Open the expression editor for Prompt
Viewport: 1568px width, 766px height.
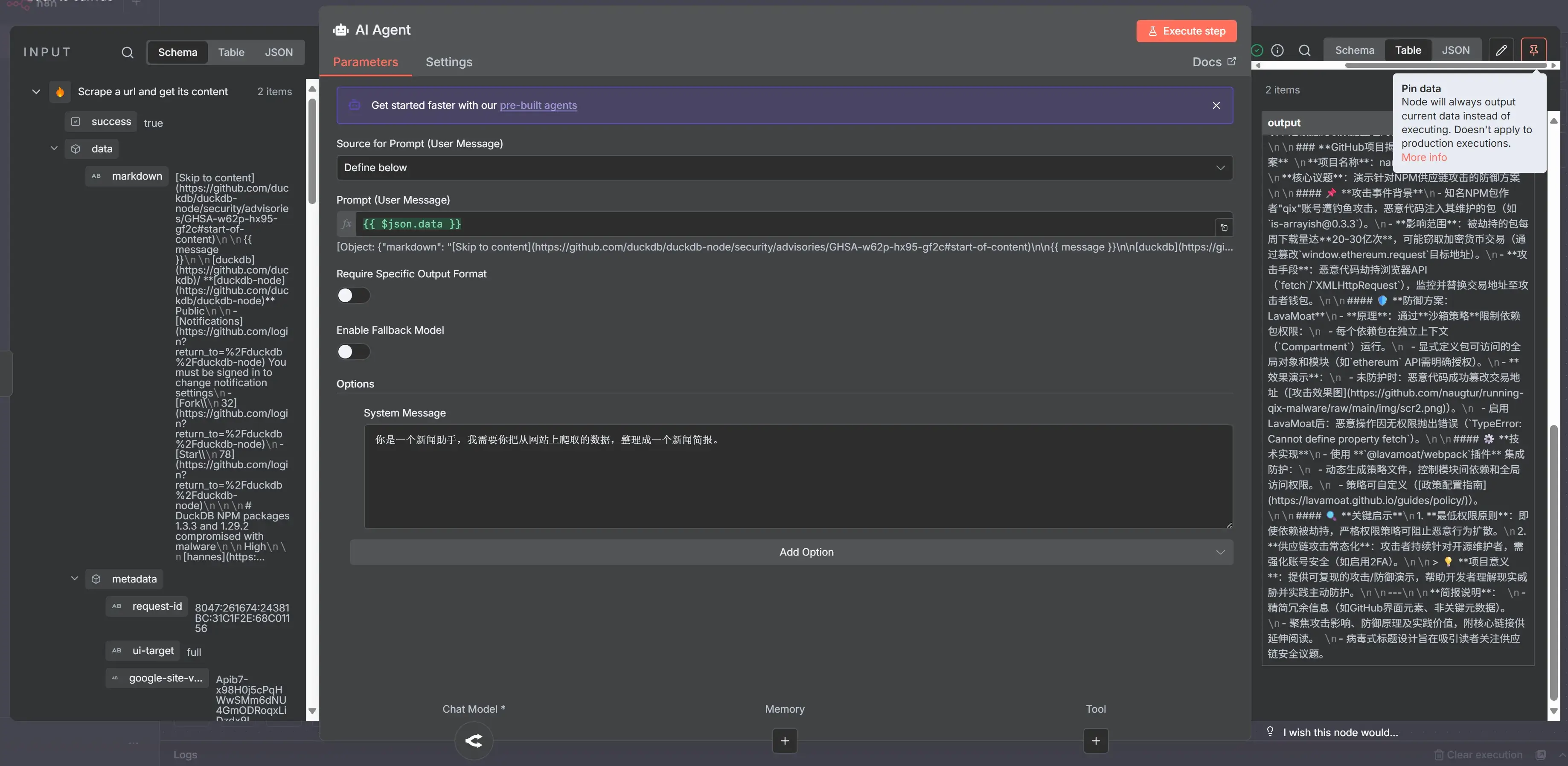1224,228
